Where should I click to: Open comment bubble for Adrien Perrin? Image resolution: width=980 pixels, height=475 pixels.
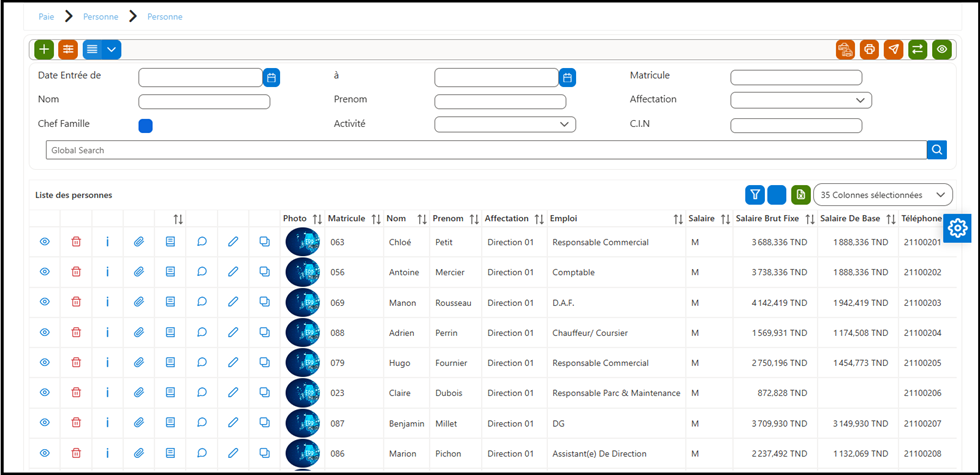pos(202,332)
